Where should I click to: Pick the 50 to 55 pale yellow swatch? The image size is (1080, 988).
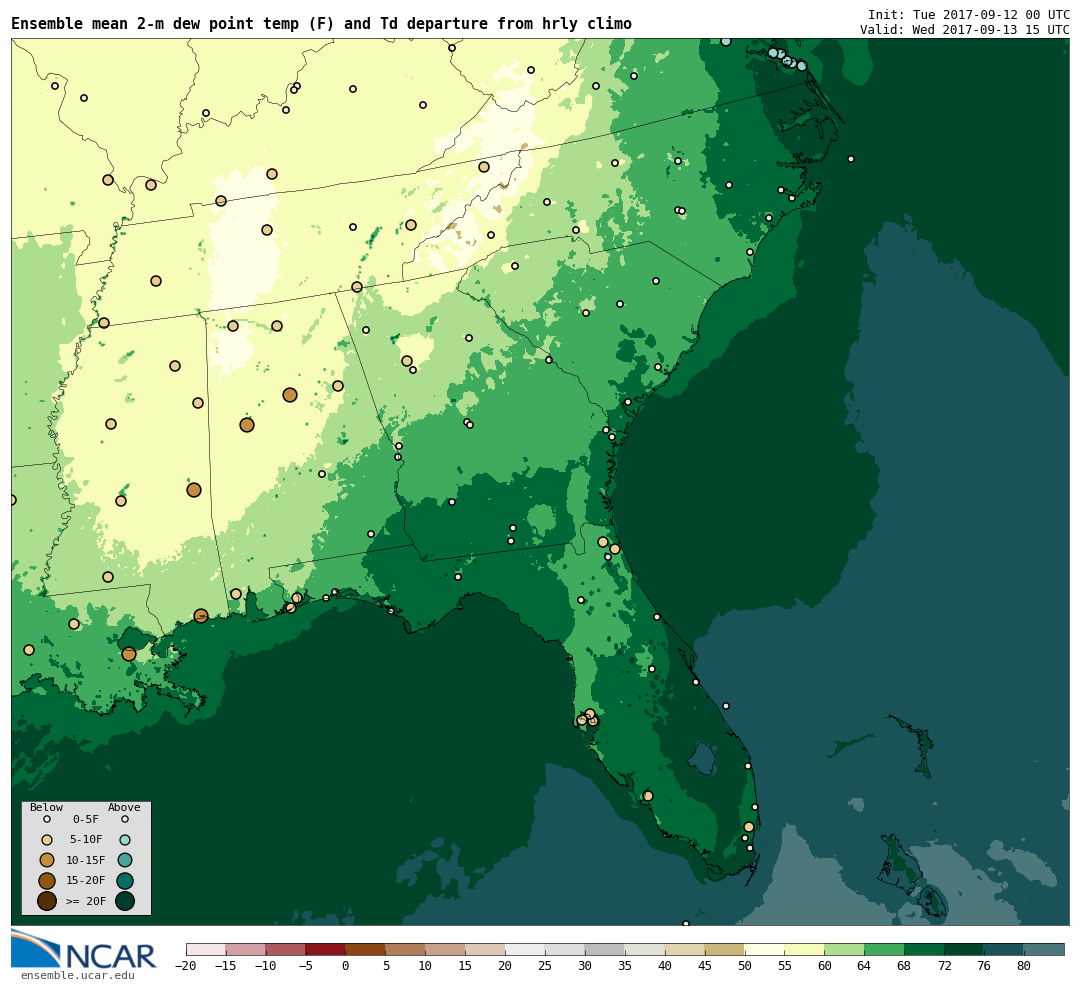765,949
